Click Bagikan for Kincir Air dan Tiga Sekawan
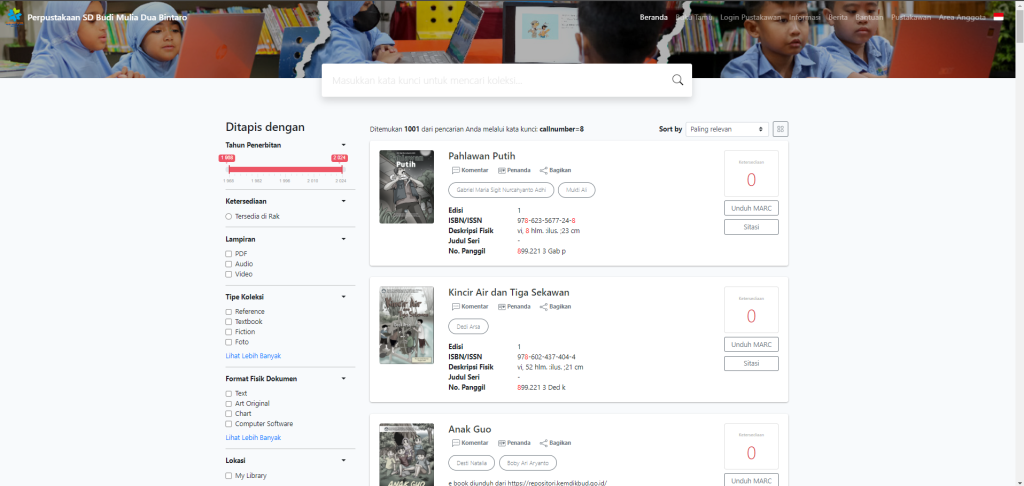The image size is (1024, 486). pyautogui.click(x=555, y=306)
